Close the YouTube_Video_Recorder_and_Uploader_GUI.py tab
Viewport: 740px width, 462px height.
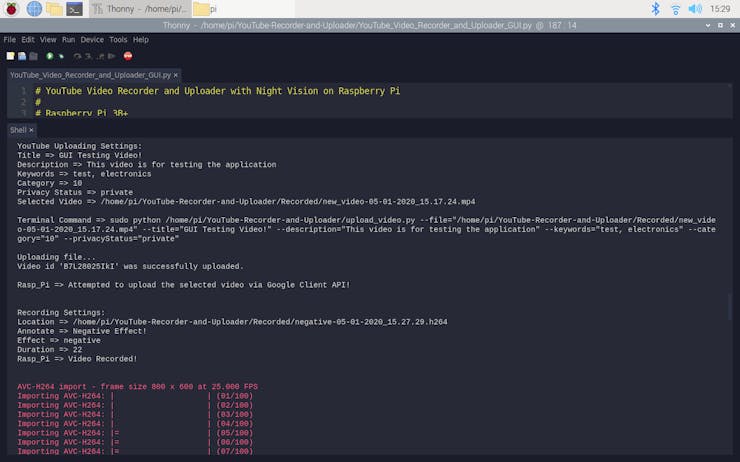click(176, 76)
